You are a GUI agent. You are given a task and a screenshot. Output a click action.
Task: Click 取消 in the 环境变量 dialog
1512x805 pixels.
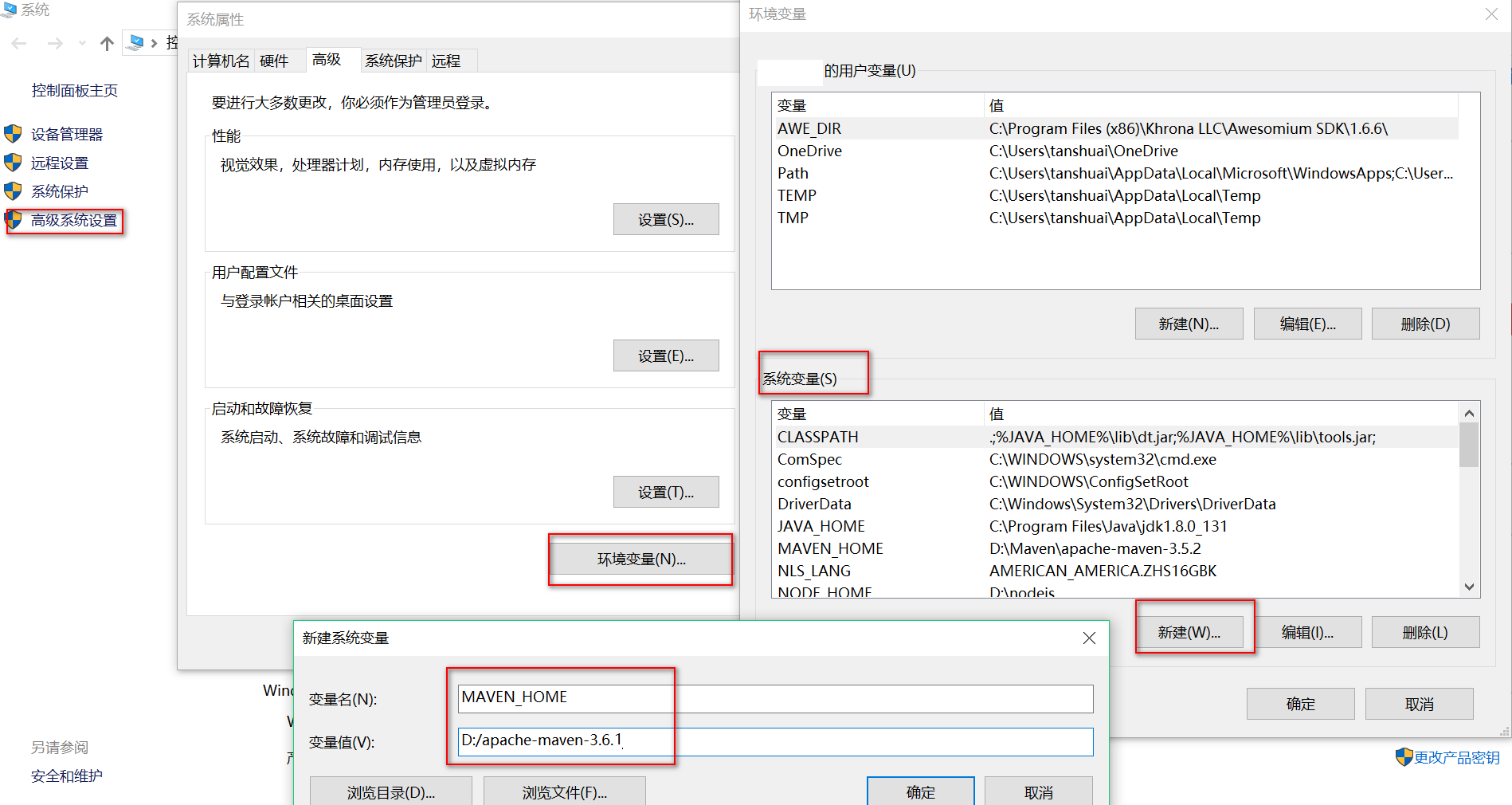1419,704
